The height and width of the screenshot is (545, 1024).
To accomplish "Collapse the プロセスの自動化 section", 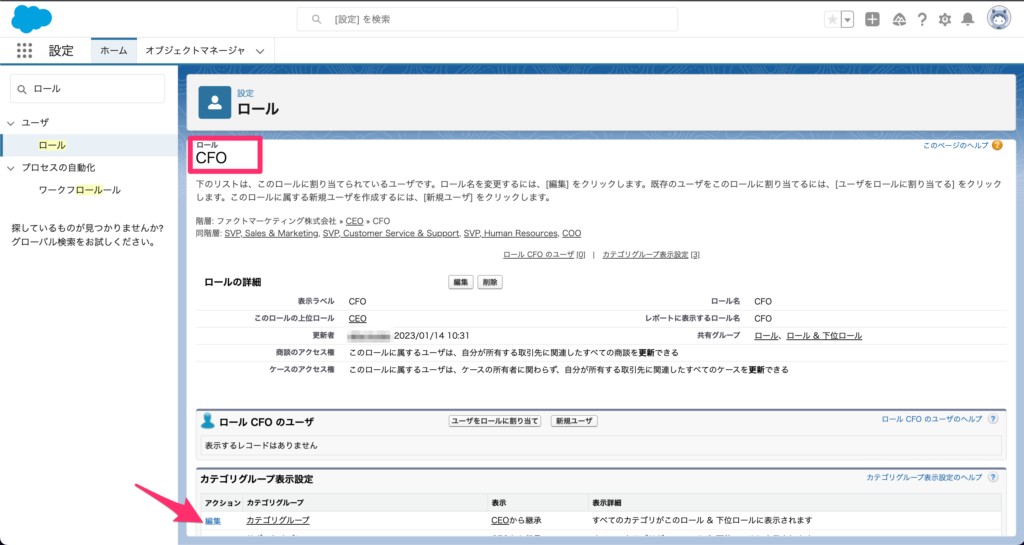I will tap(10, 168).
